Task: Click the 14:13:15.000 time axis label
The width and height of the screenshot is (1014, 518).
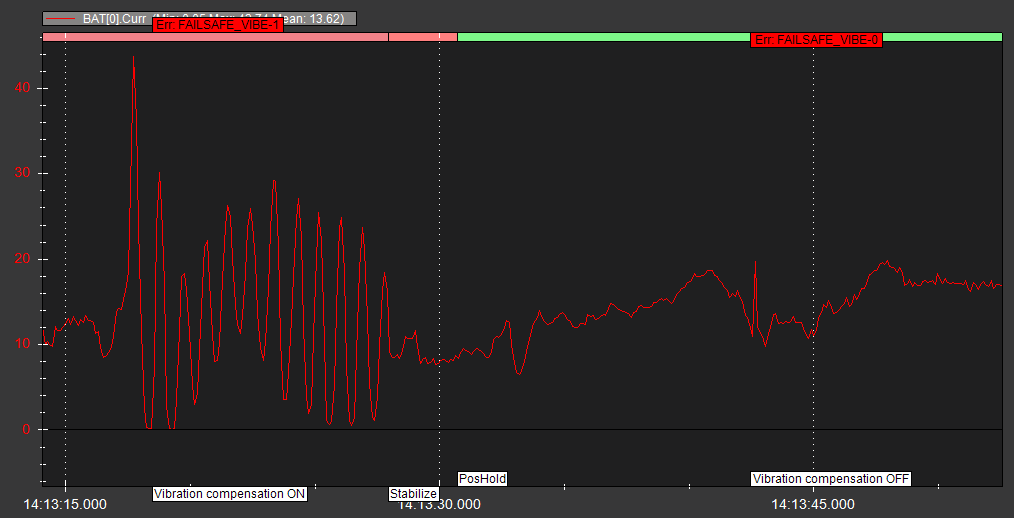Action: pyautogui.click(x=65, y=505)
